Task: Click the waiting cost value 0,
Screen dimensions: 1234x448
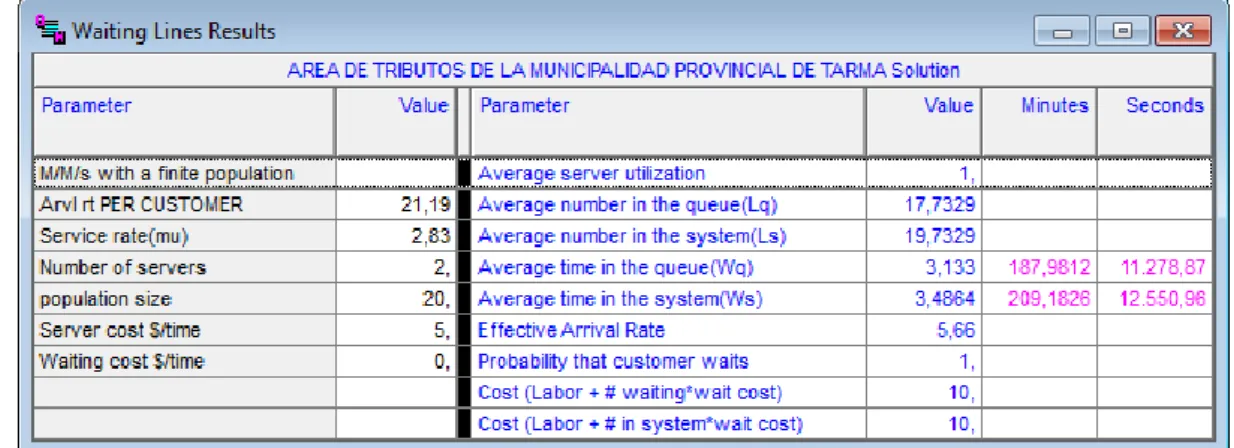Action: [x=444, y=362]
